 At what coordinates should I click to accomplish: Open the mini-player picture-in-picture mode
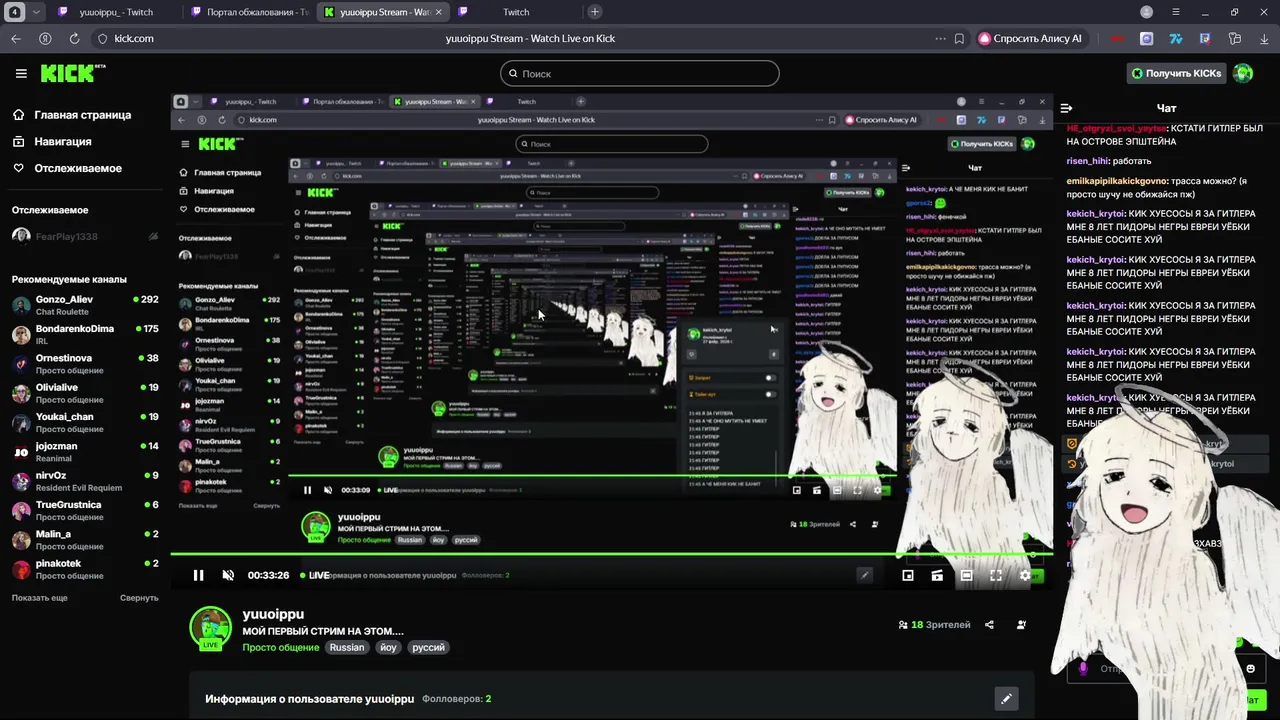[908, 575]
